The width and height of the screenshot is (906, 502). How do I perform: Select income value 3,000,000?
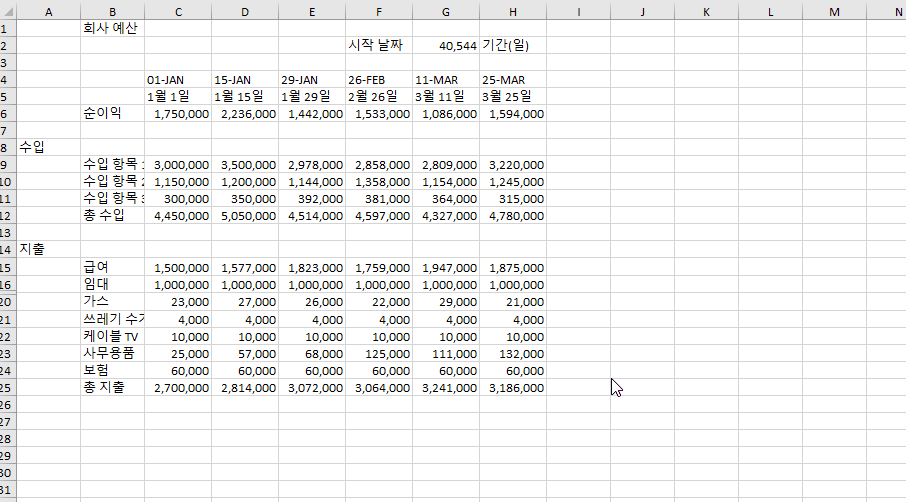[x=178, y=165]
